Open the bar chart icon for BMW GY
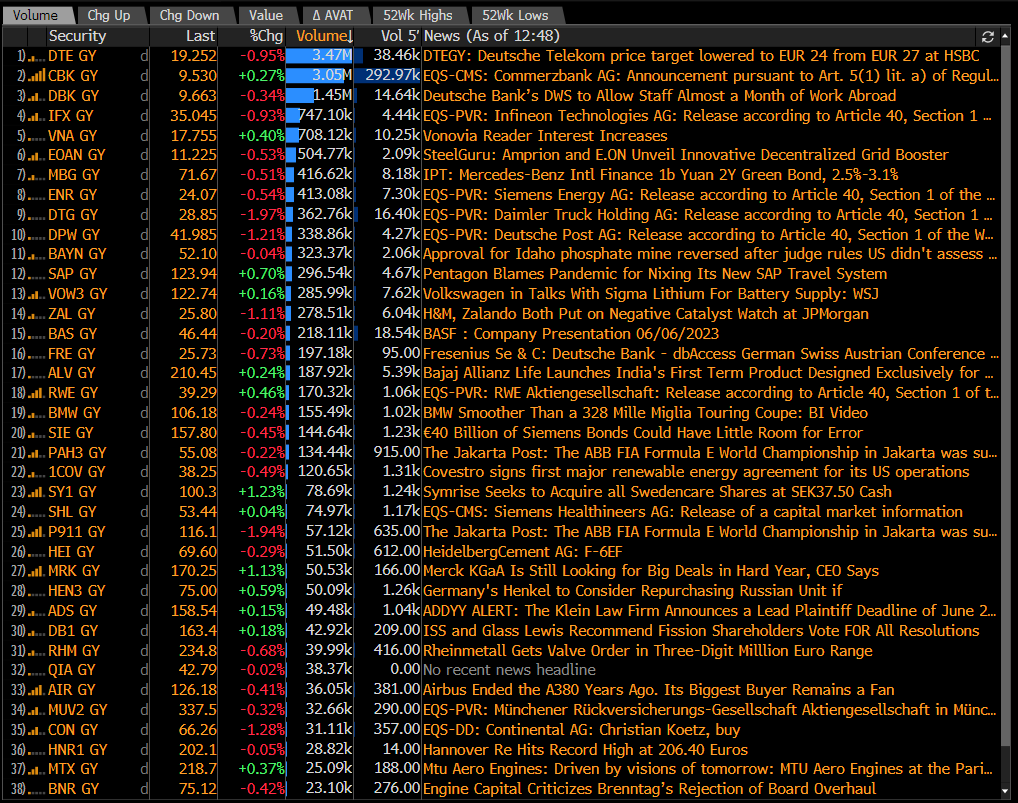Viewport: 1018px width, 803px height. pyautogui.click(x=36, y=413)
